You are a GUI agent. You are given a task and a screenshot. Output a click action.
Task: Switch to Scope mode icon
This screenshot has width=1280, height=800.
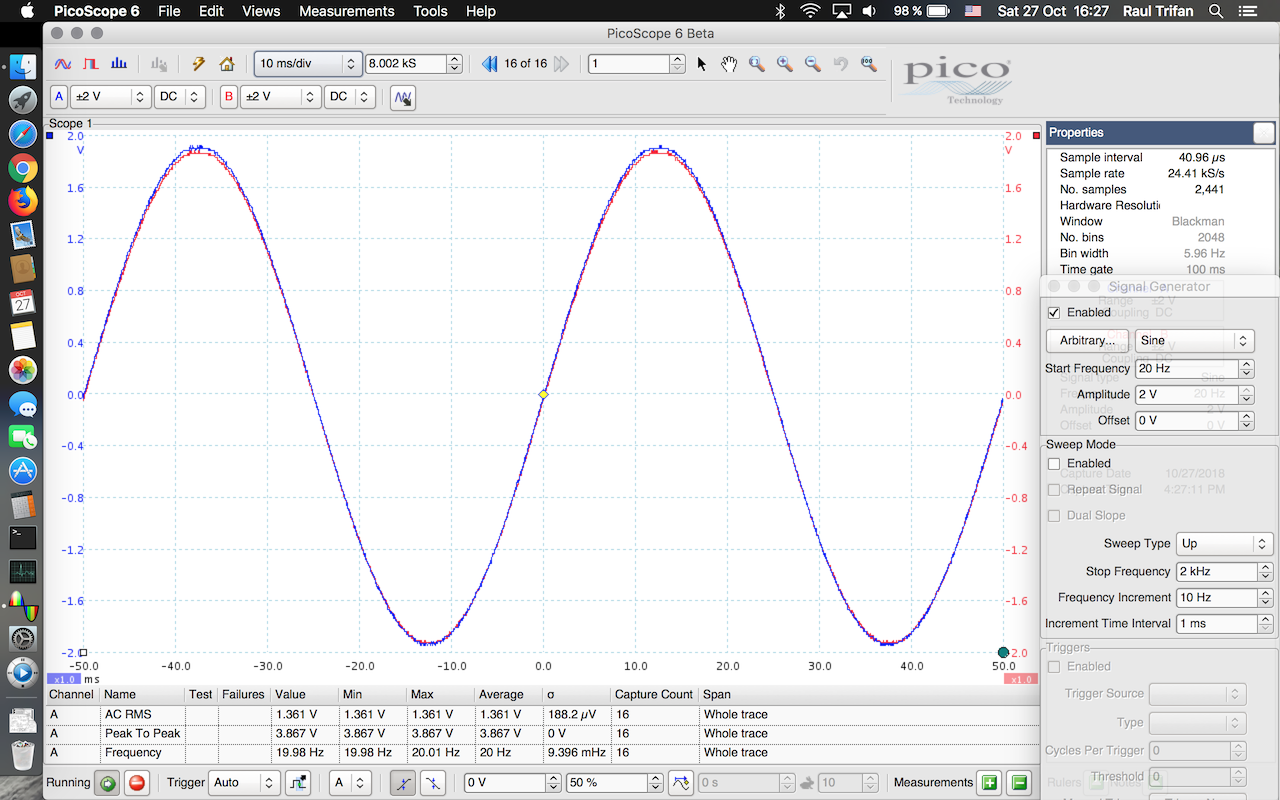pos(62,64)
